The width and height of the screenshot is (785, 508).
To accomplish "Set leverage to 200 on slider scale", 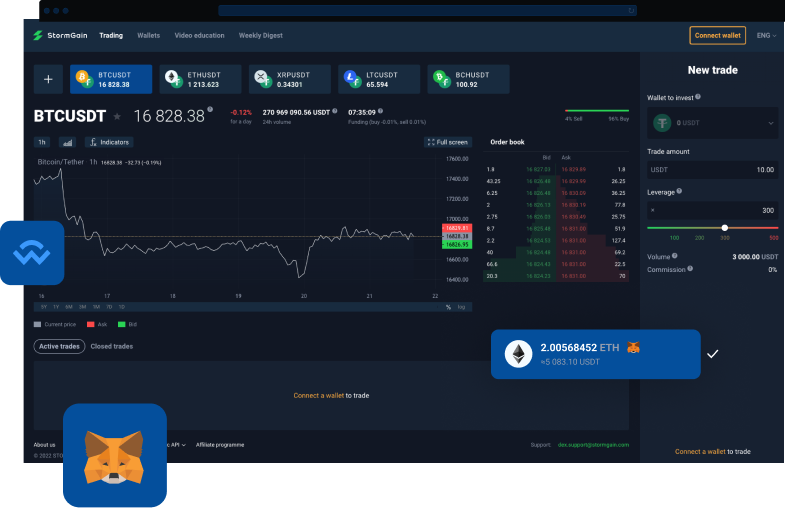I will [x=699, y=238].
